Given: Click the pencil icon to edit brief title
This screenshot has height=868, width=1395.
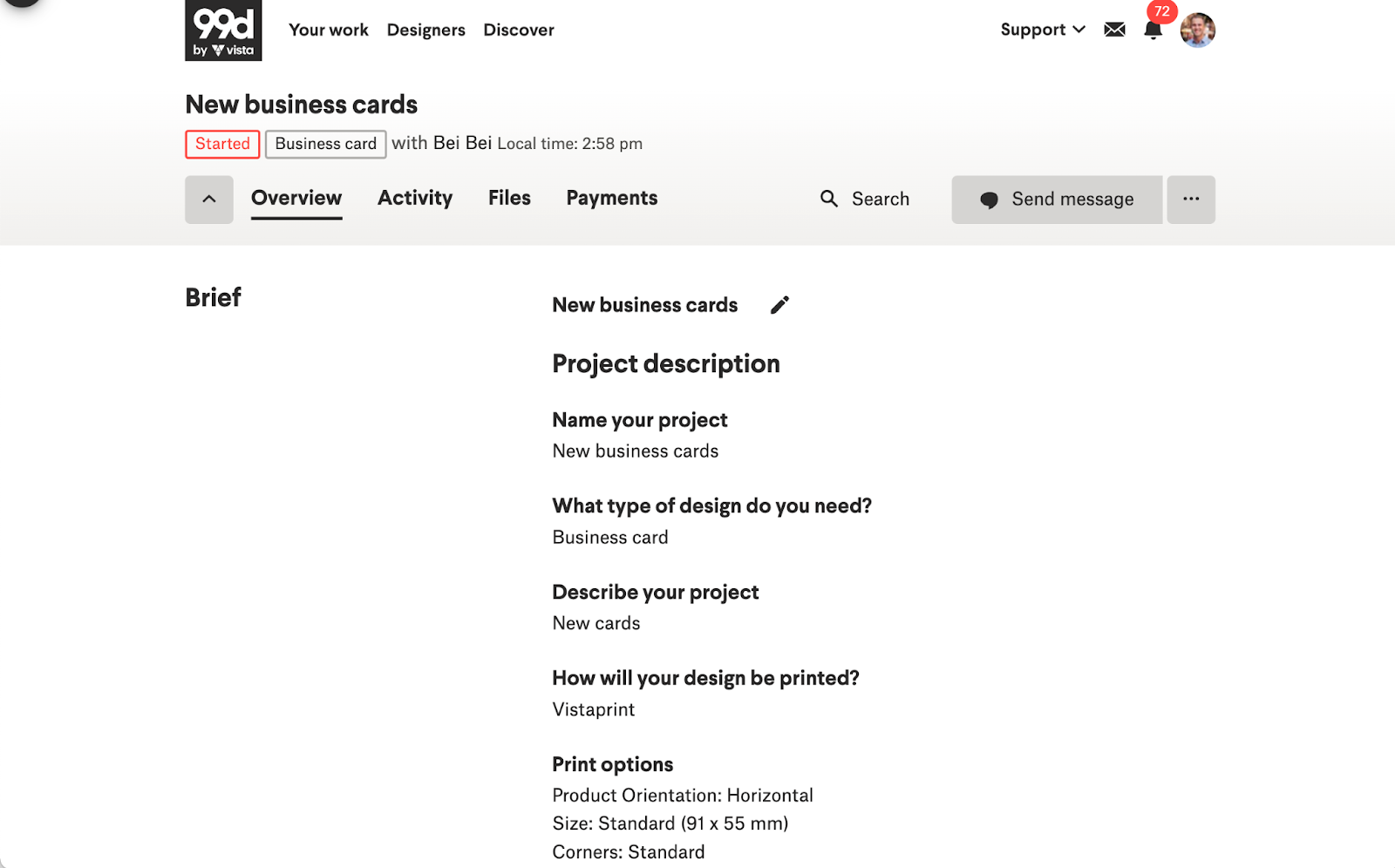Looking at the screenshot, I should pos(779,305).
